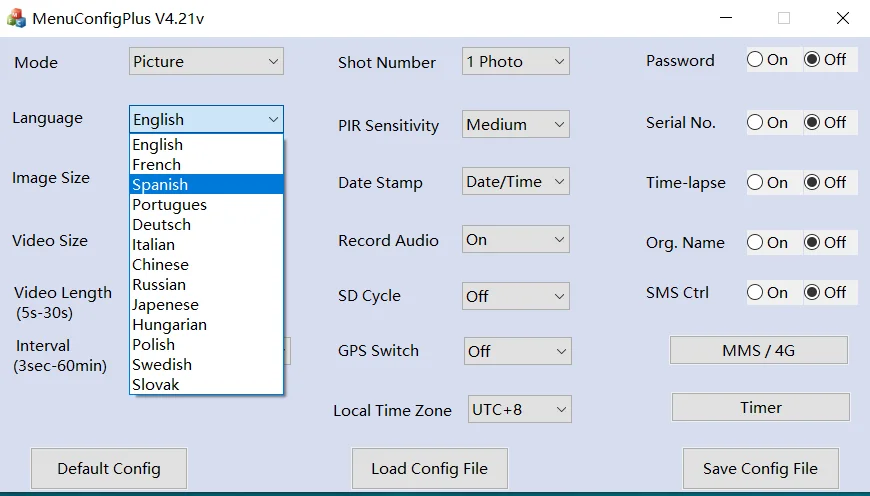Click the Default Config button
The height and width of the screenshot is (496, 870).
(x=109, y=468)
